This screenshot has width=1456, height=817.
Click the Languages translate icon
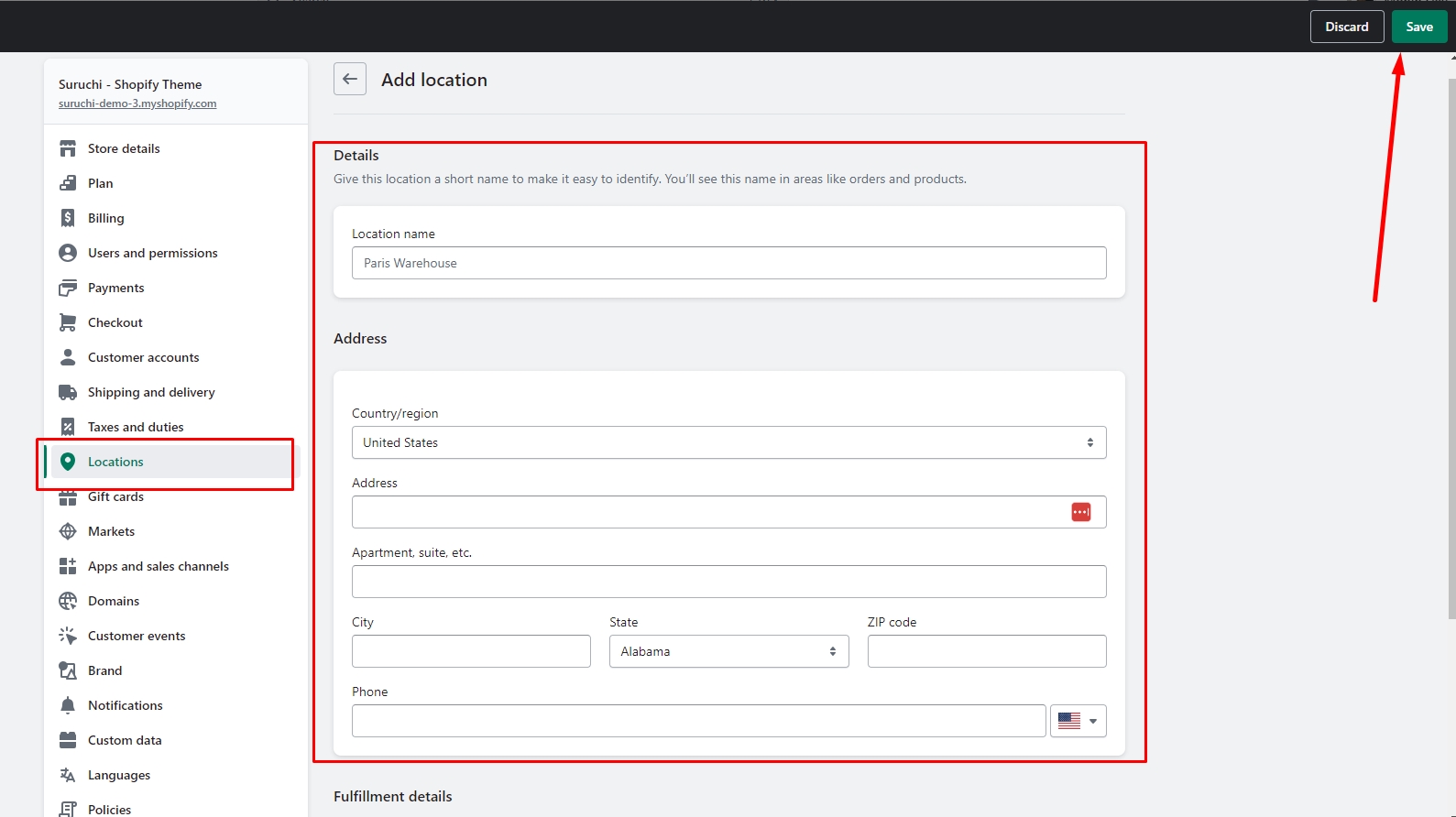68,775
